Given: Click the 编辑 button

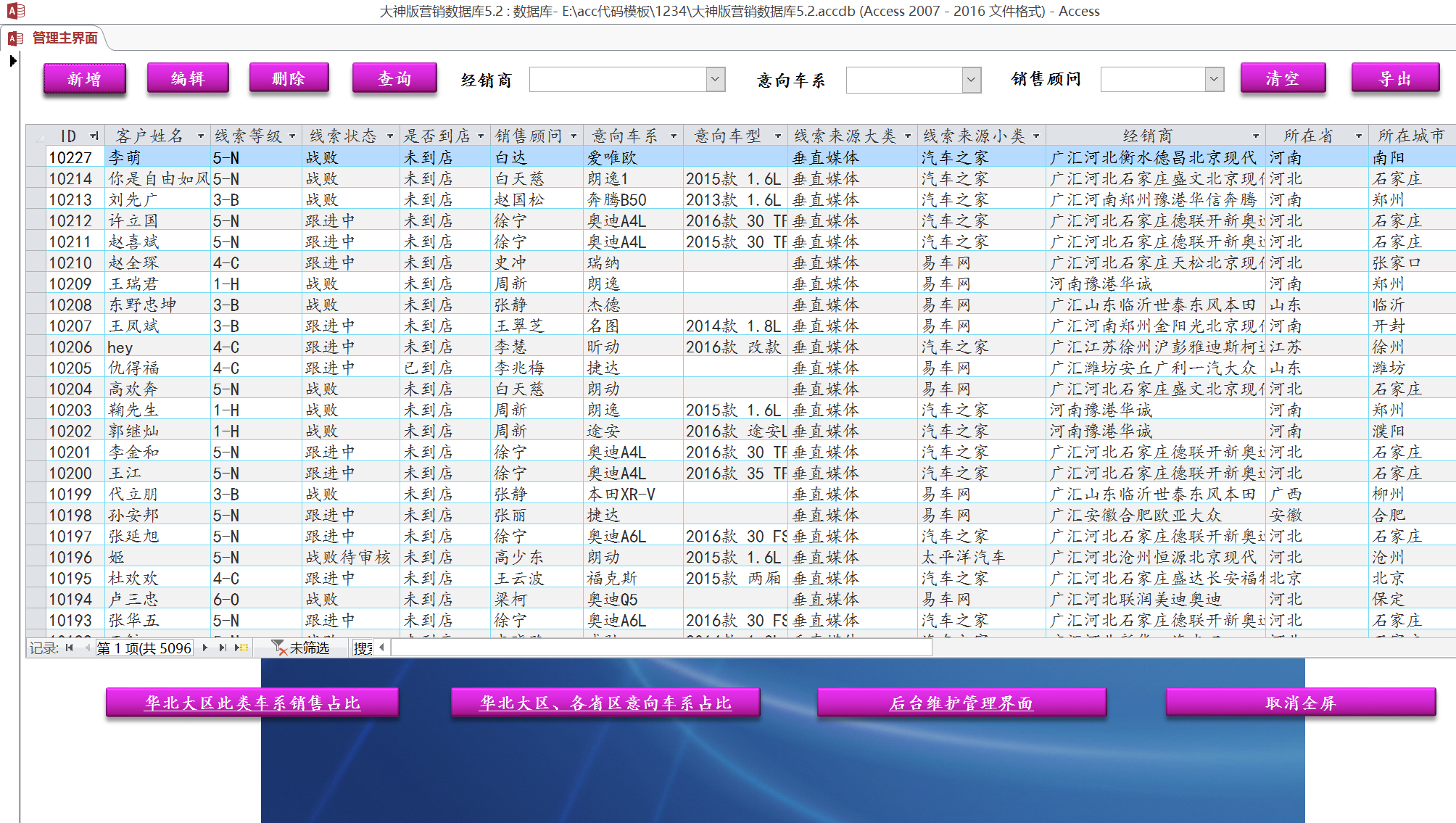Looking at the screenshot, I should tap(188, 78).
